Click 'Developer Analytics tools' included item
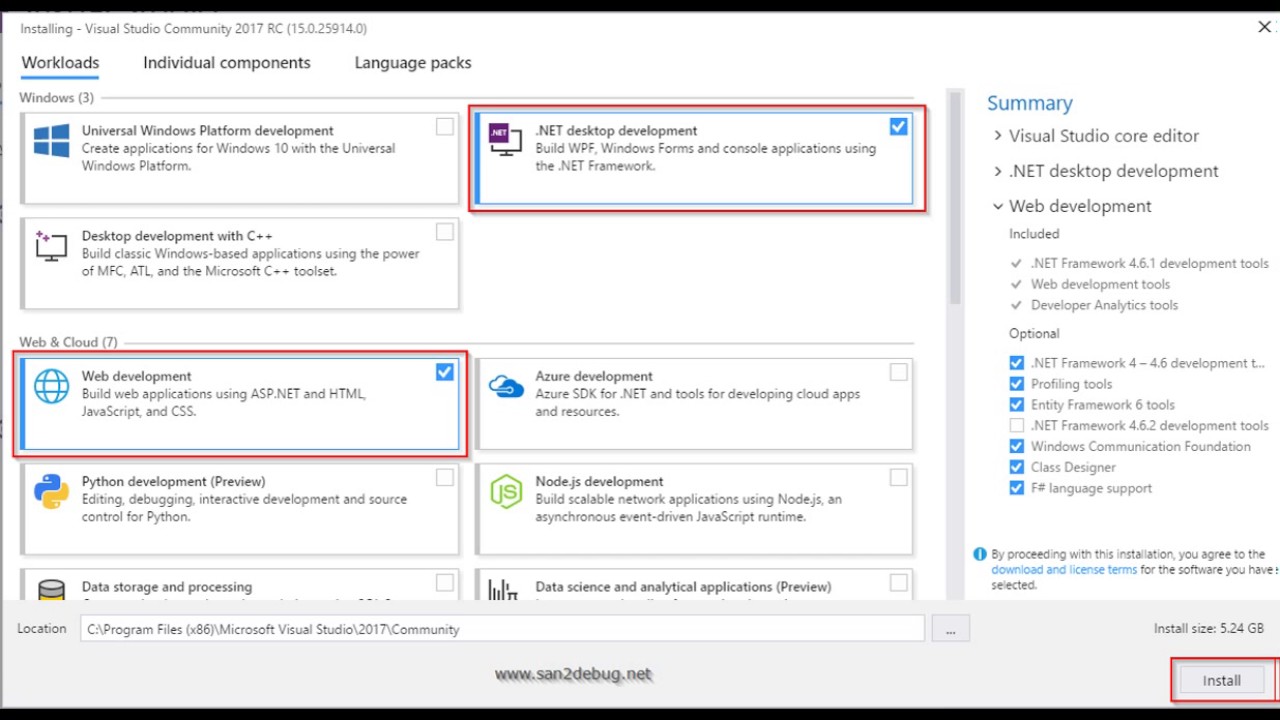Viewport: 1280px width, 720px height. pos(1104,305)
